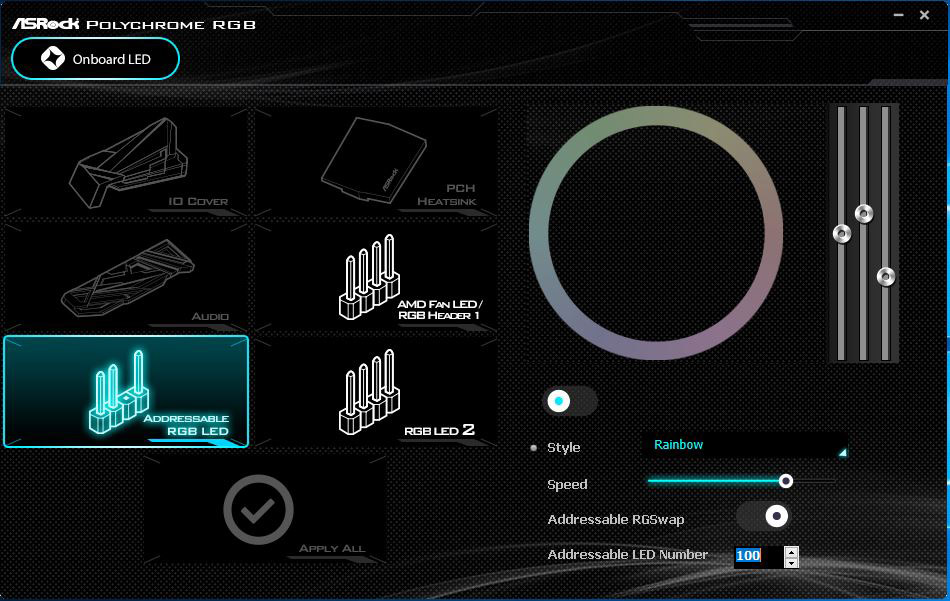
Task: Close the Polychrome RGB window
Action: coord(925,15)
